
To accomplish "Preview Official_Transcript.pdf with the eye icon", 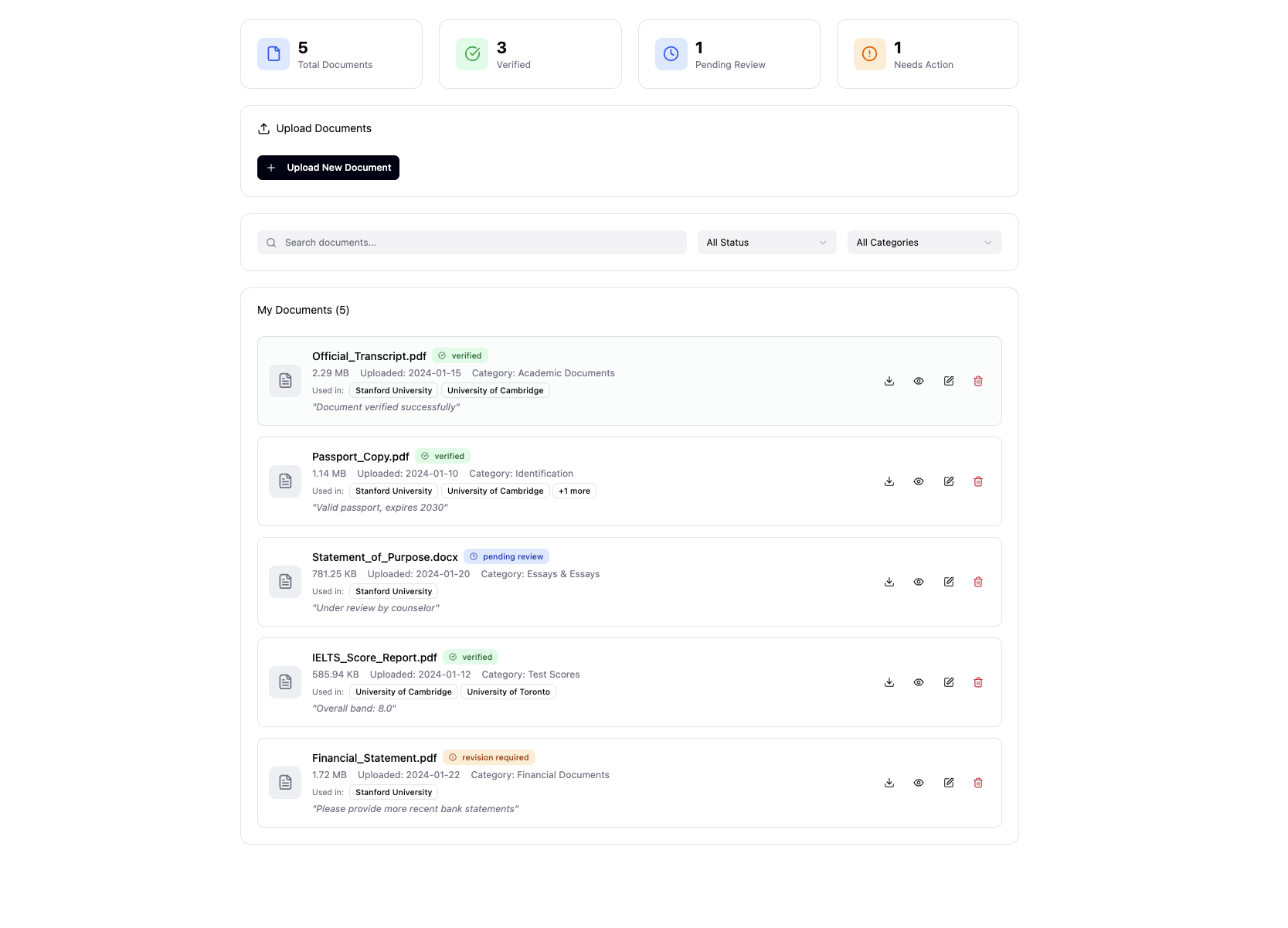I will 919,381.
